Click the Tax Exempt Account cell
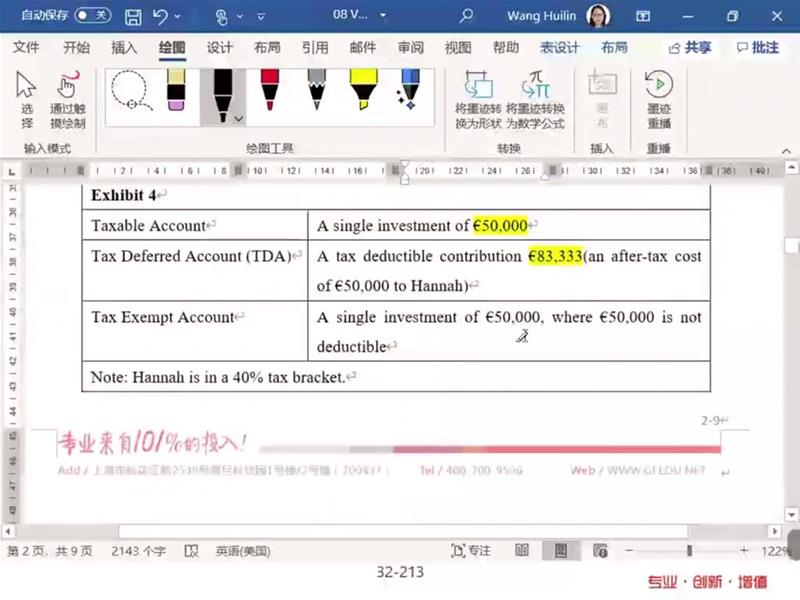This screenshot has height=600, width=800. coord(195,331)
